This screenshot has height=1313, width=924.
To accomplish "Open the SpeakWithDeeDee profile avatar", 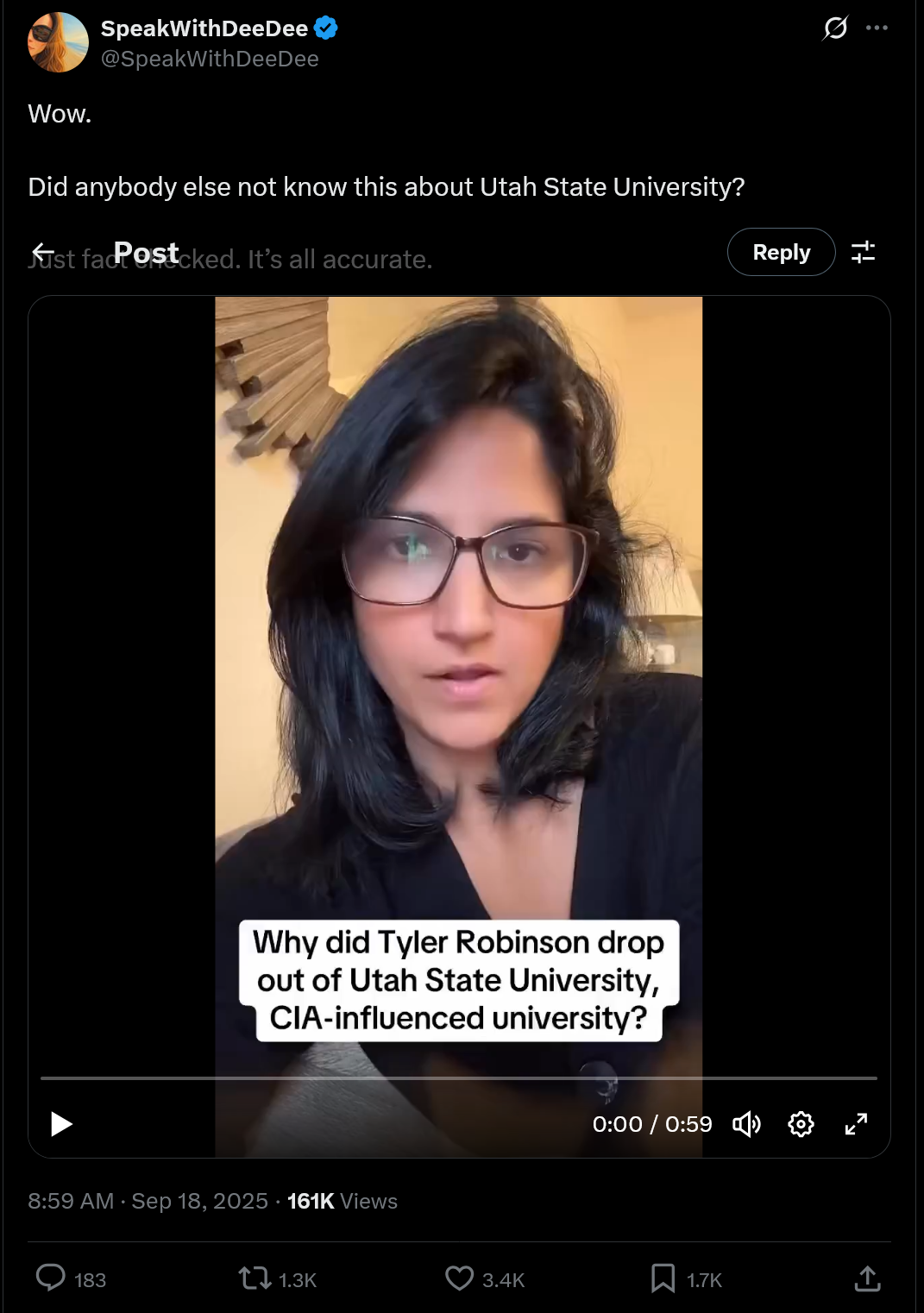I will coord(58,42).
